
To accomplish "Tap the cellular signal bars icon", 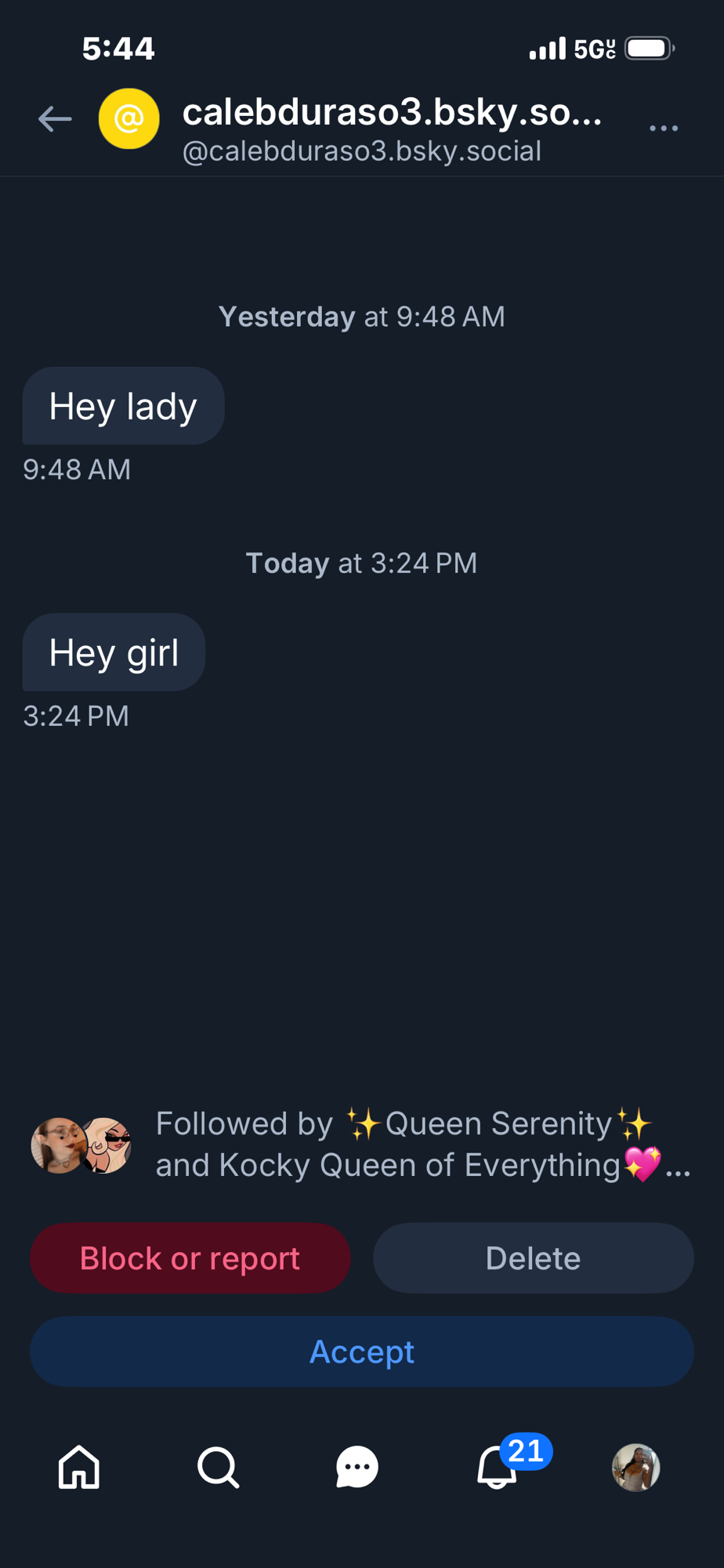I will click(x=547, y=49).
